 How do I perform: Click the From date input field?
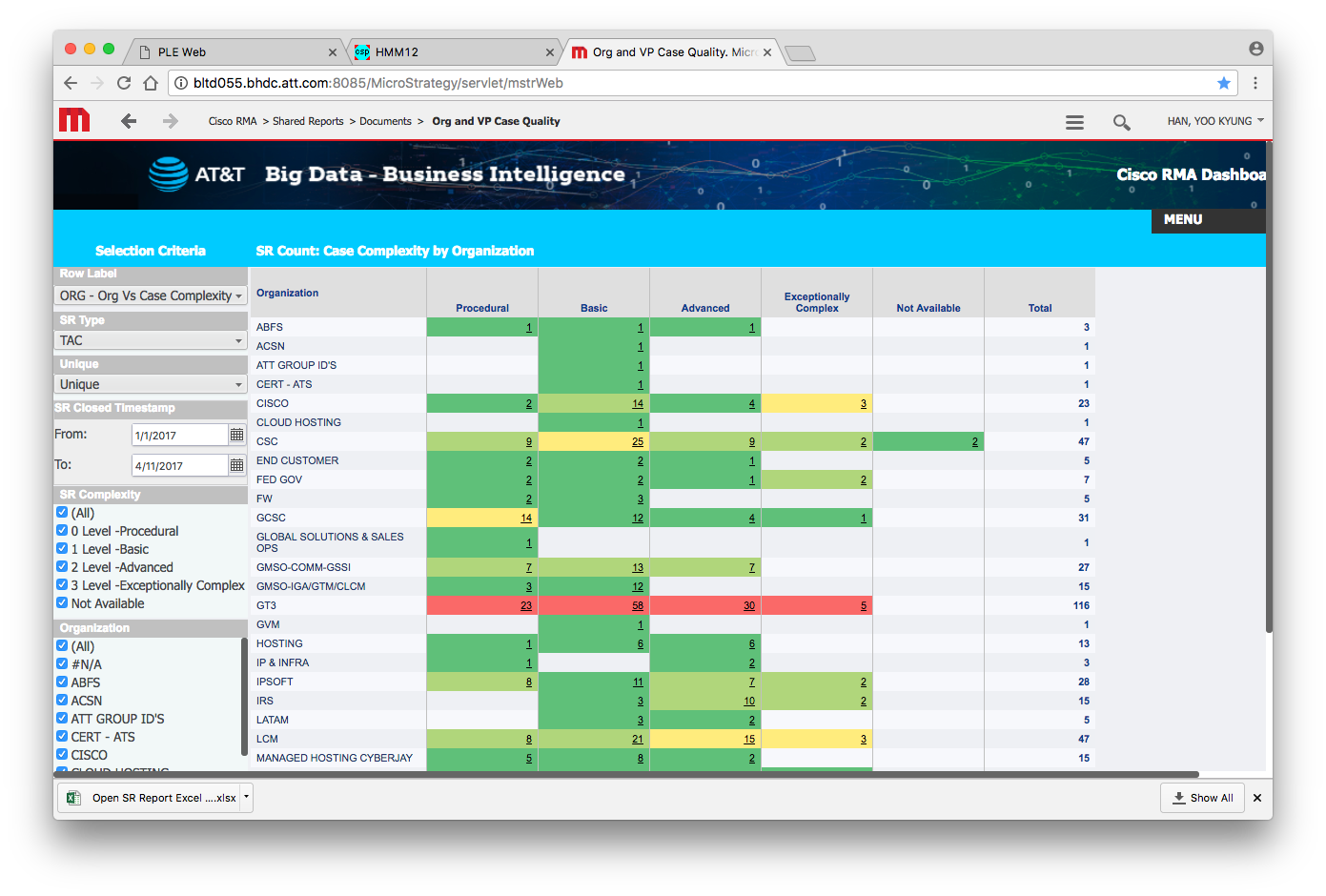tap(179, 435)
